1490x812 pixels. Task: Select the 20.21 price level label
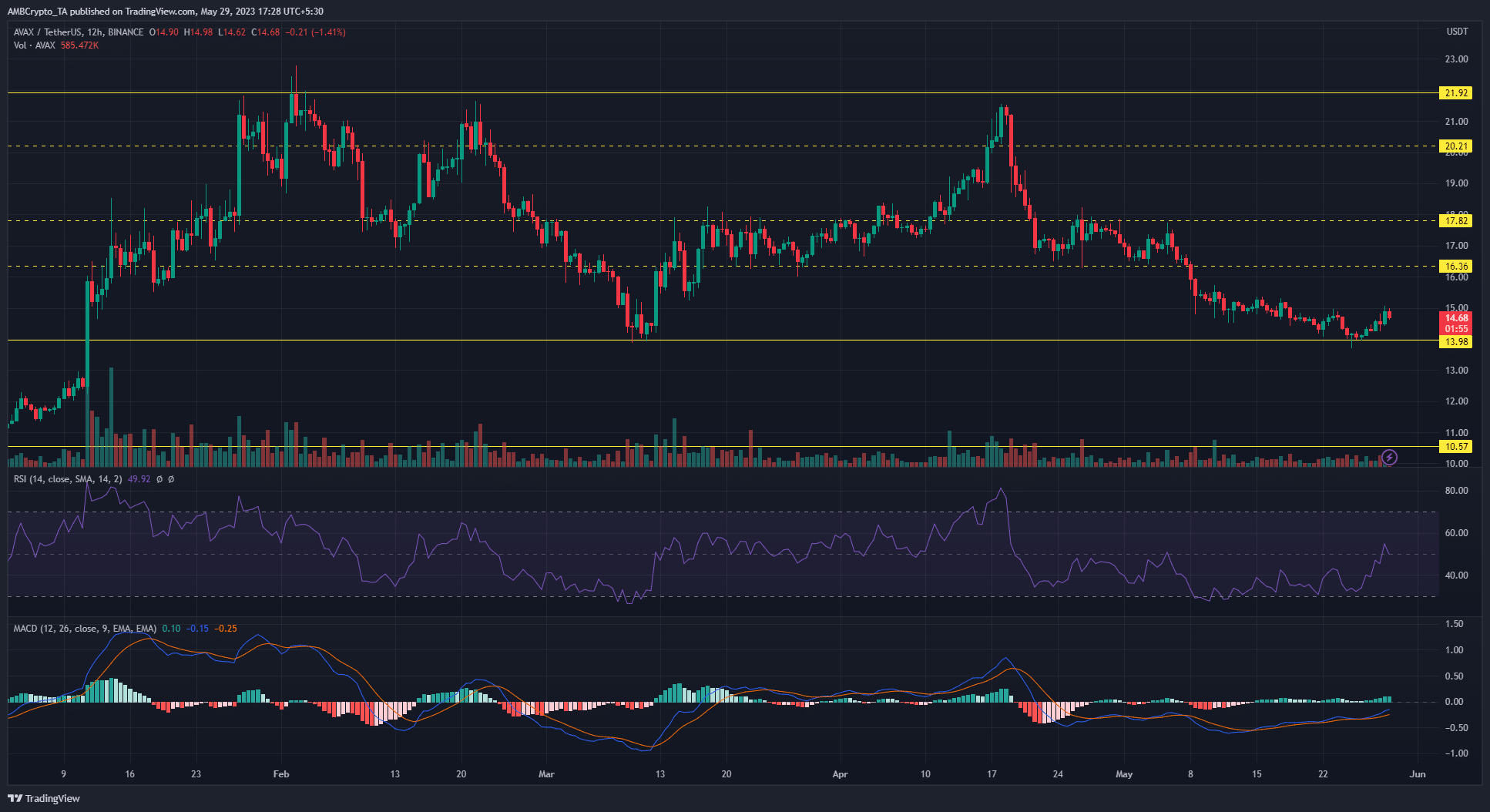pyautogui.click(x=1455, y=146)
